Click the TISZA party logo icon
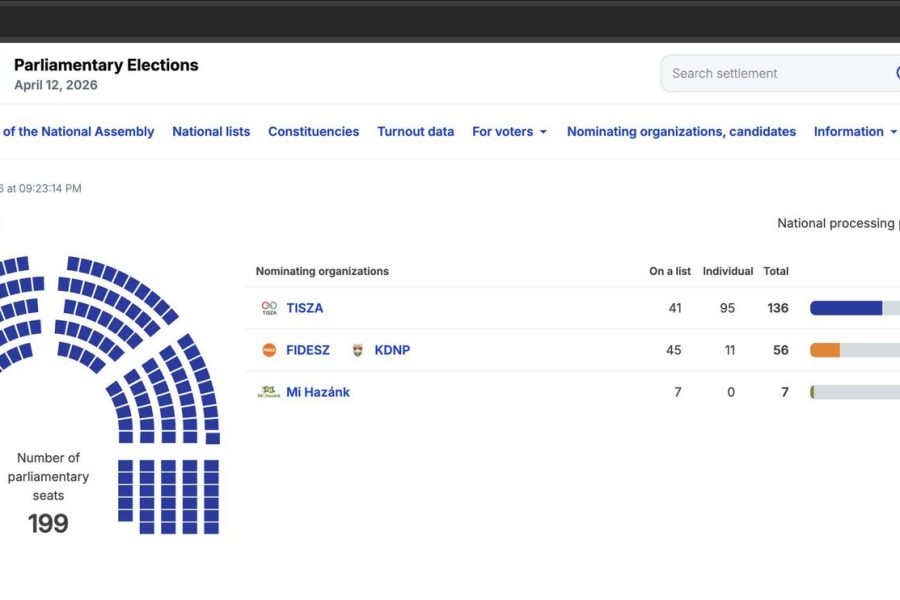900x600 pixels. (x=269, y=308)
